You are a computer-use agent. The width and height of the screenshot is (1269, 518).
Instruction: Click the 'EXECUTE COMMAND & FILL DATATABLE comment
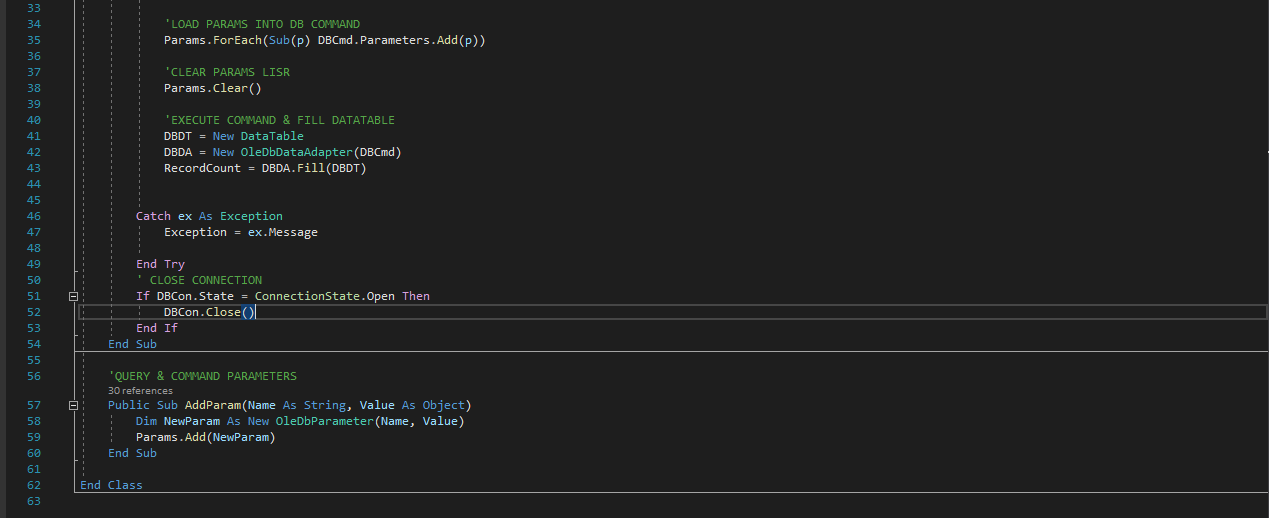point(279,120)
